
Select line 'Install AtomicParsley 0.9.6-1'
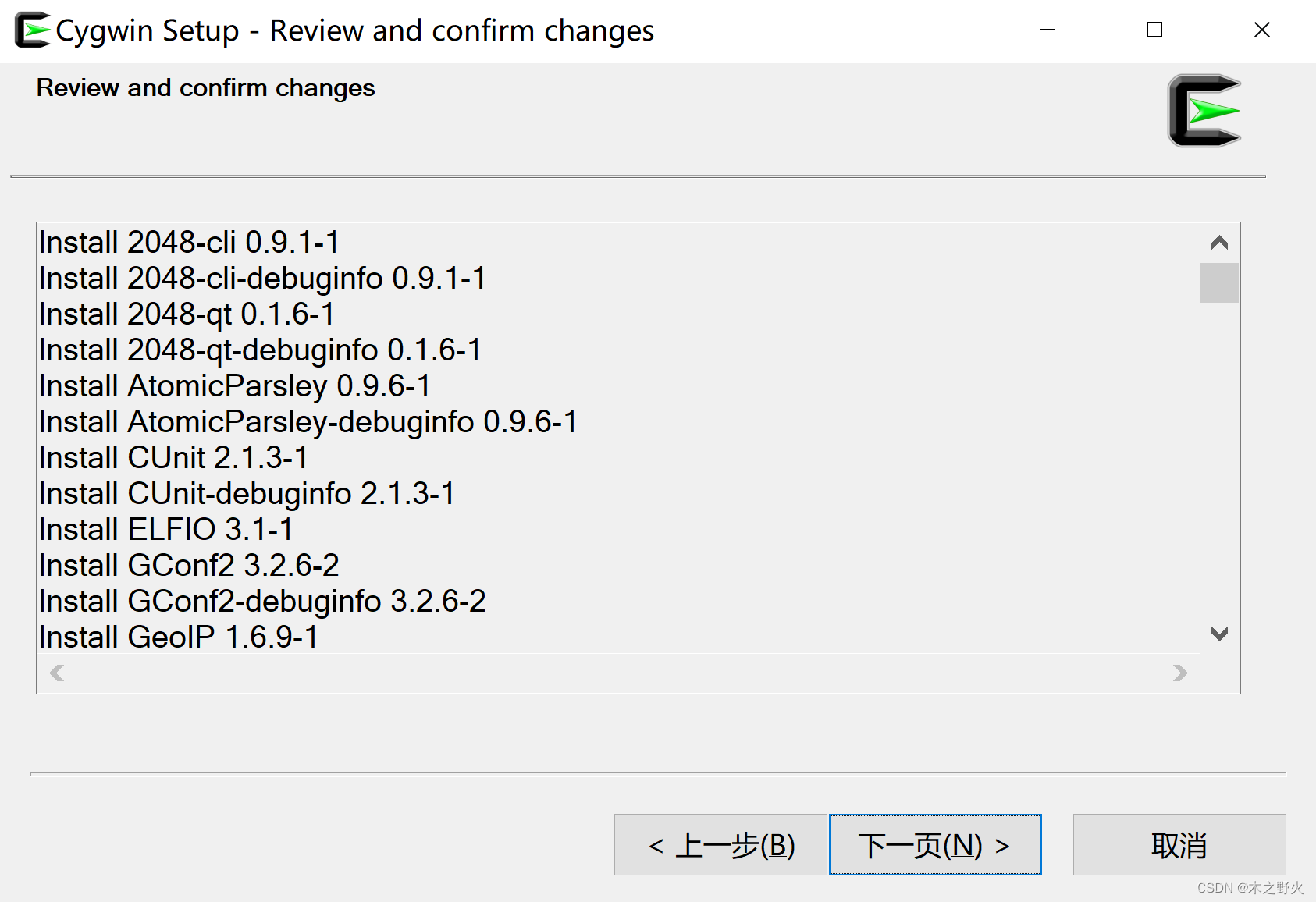pos(235,386)
